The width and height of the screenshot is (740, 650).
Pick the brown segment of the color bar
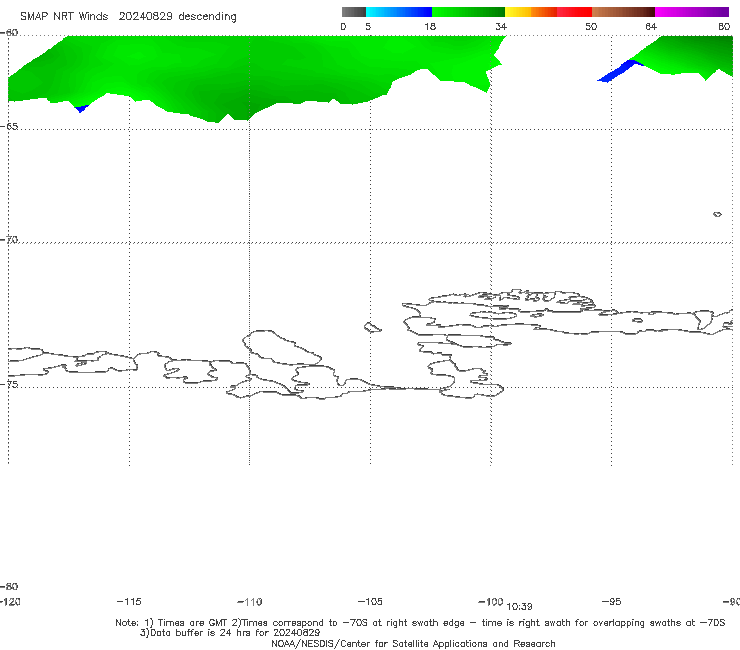[623, 12]
